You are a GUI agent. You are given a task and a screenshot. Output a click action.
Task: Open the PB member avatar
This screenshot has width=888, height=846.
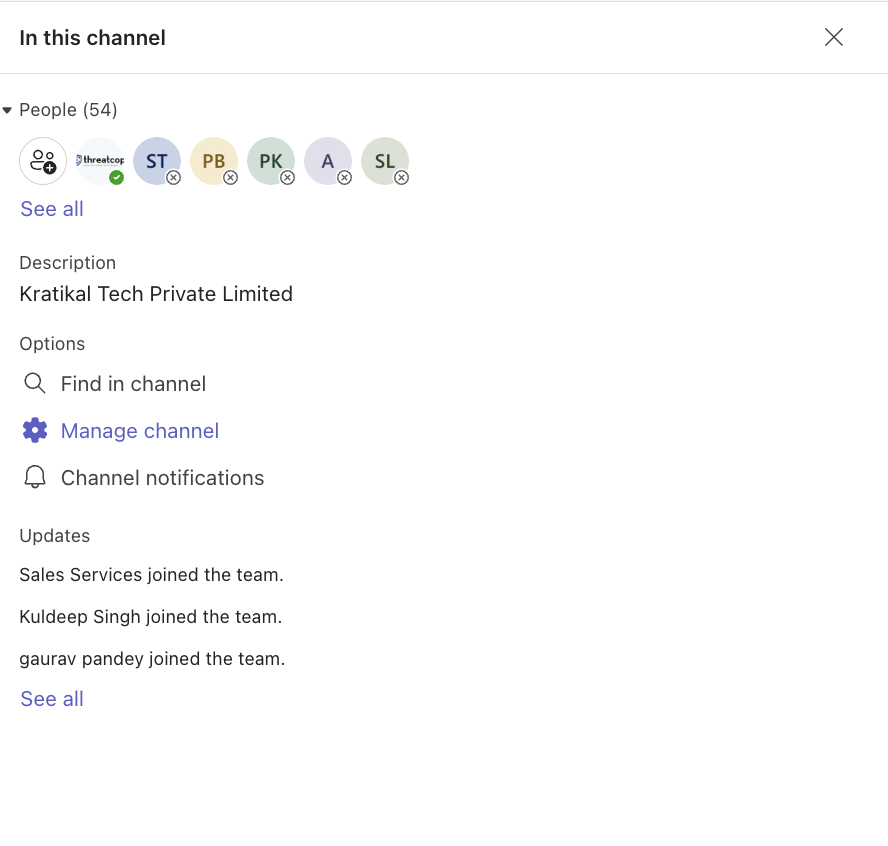coord(214,161)
